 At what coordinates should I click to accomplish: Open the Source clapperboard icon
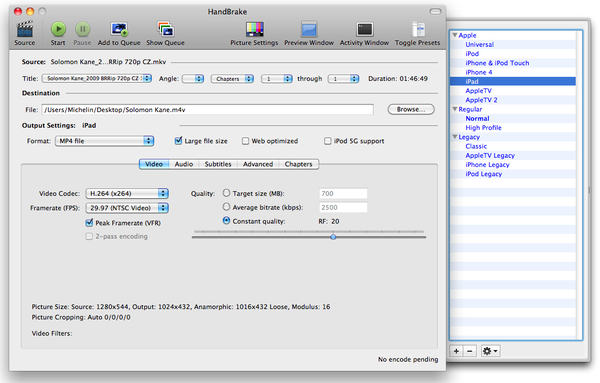[25, 29]
